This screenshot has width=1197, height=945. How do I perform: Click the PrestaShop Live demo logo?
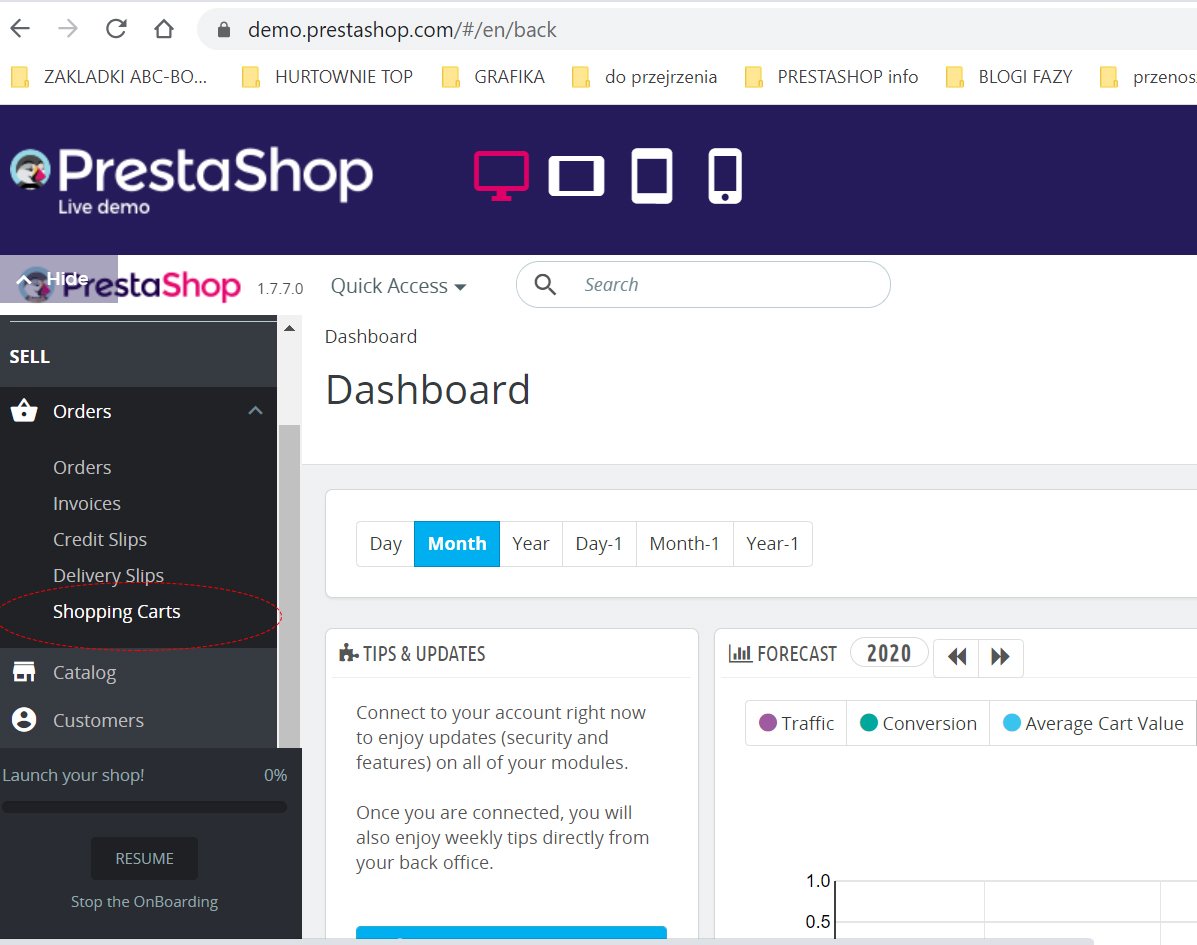191,179
